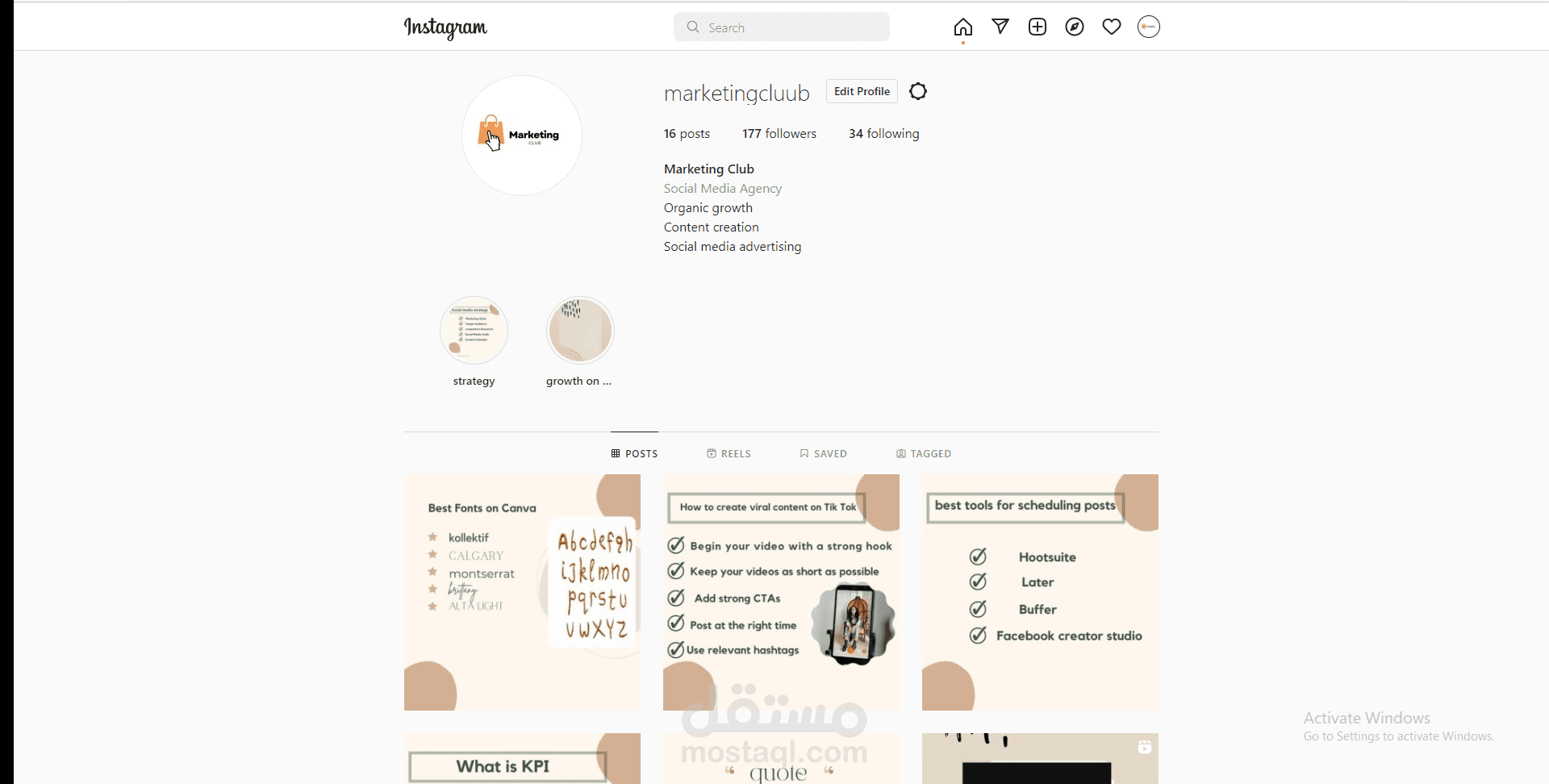
Task: View the 34 following list
Action: click(x=883, y=134)
